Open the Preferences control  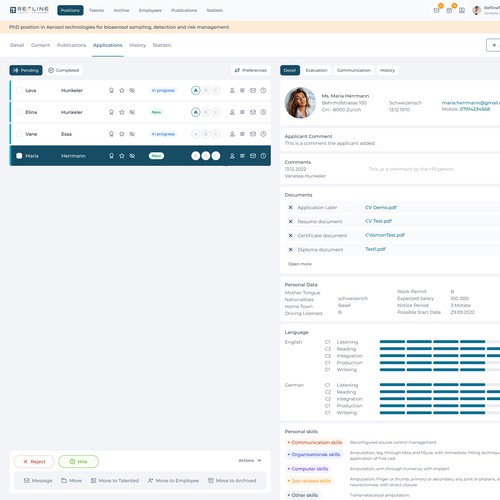click(x=251, y=70)
